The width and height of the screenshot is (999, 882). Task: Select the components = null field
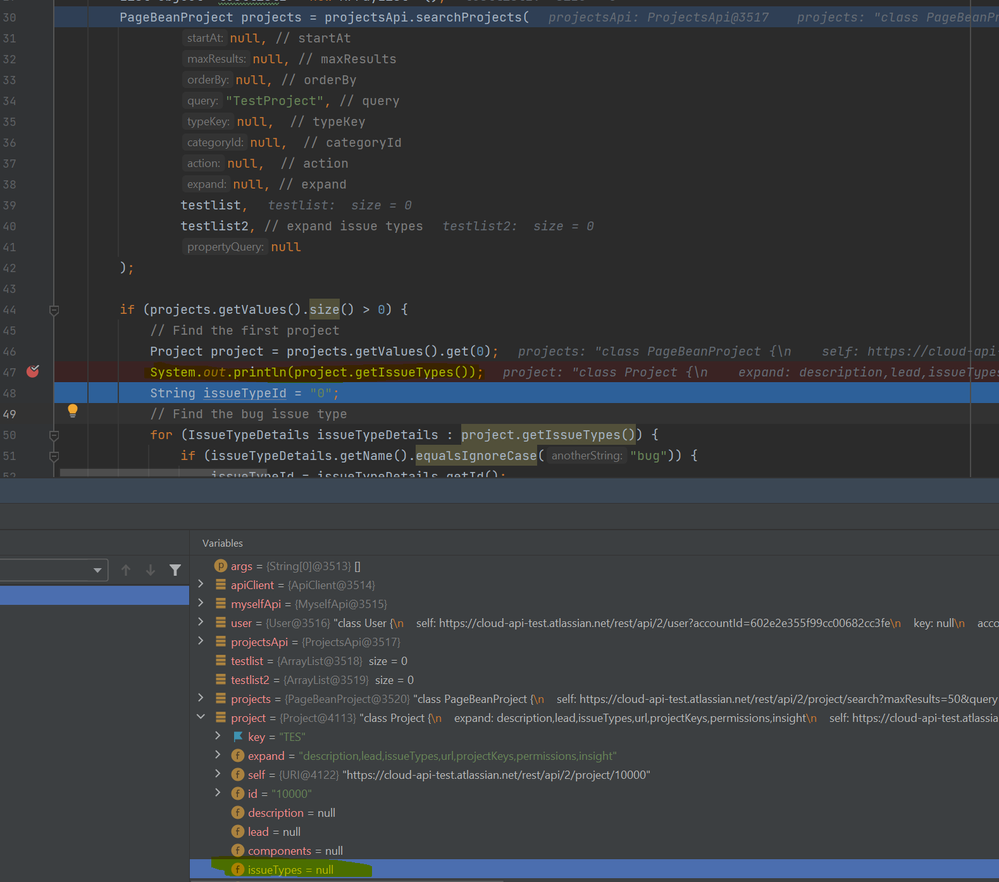594,851
